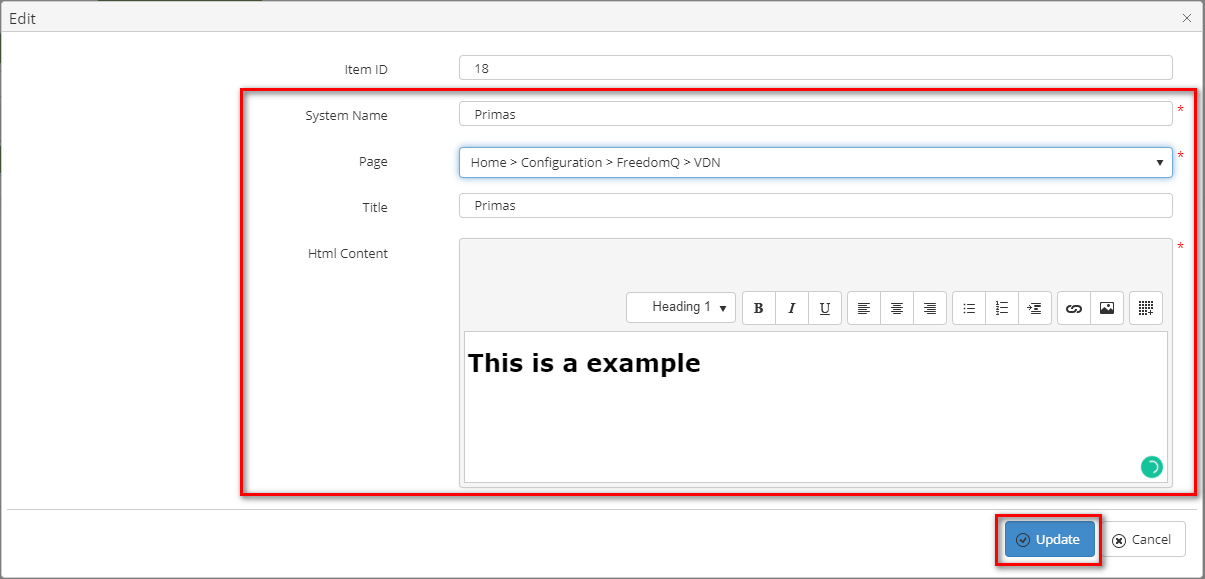
Task: Toggle underline formatting button
Action: point(824,308)
